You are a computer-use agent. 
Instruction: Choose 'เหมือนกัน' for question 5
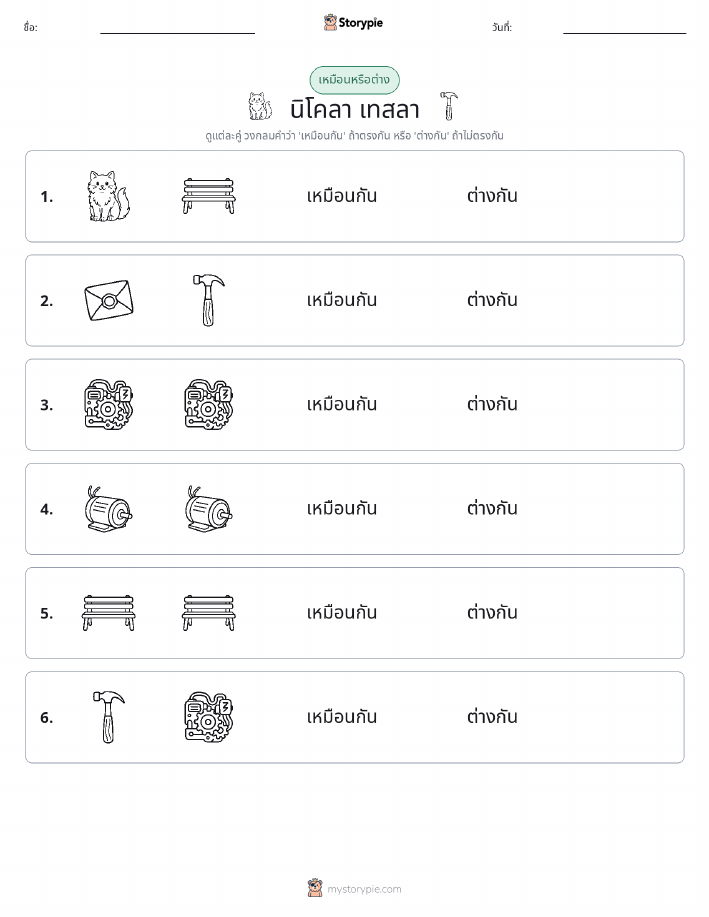pos(342,612)
